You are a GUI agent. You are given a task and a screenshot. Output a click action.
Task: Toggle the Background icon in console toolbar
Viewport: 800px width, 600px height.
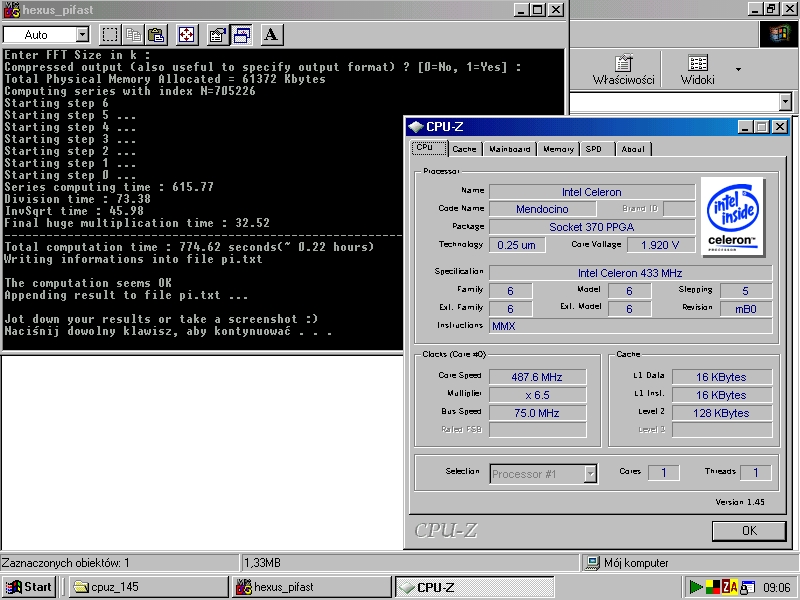click(x=241, y=35)
